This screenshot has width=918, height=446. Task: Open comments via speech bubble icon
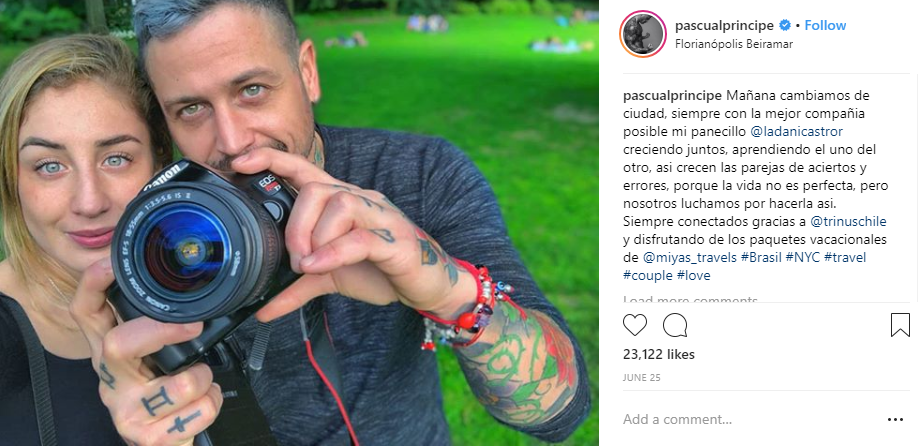pyautogui.click(x=675, y=325)
